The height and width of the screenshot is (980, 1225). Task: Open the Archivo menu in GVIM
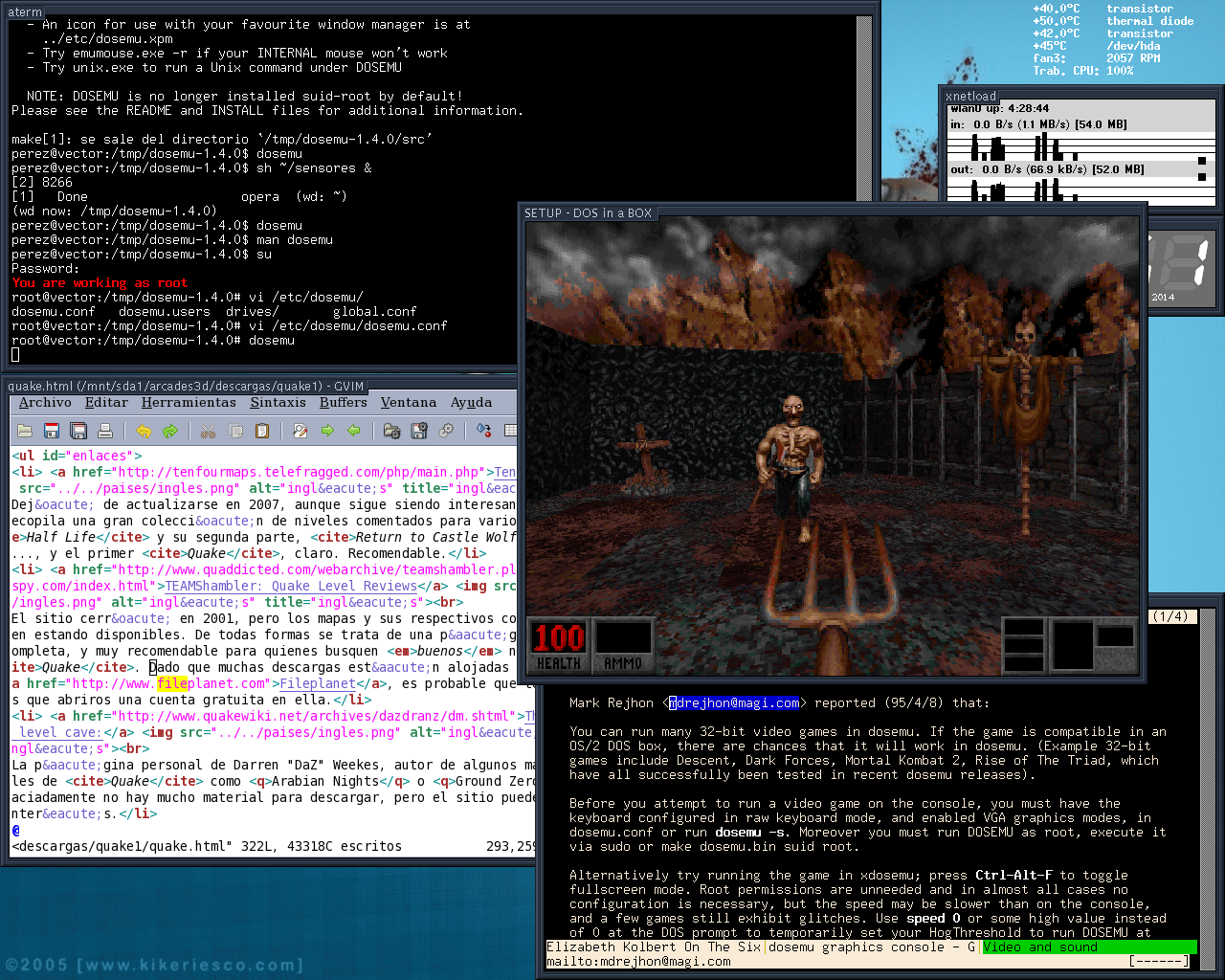coord(45,403)
